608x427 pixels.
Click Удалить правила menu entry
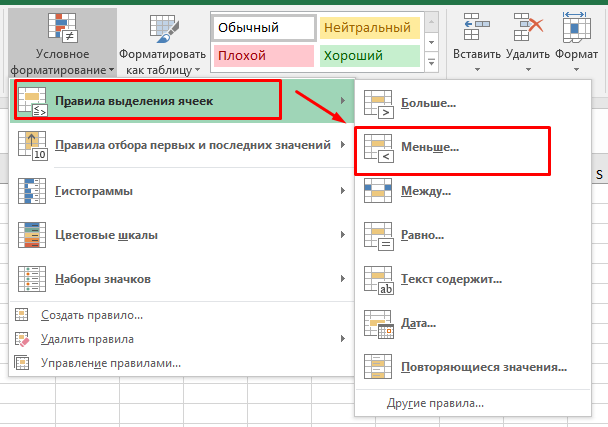click(x=182, y=339)
